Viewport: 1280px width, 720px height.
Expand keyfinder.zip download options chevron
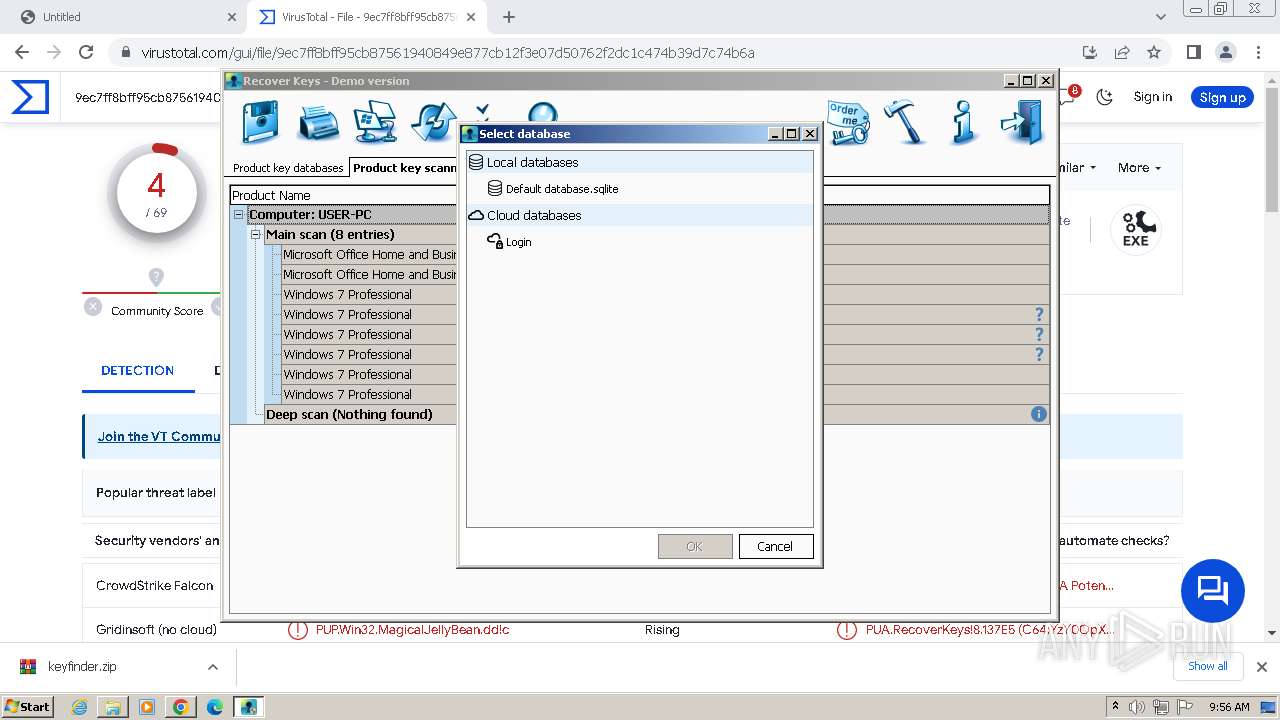click(212, 667)
